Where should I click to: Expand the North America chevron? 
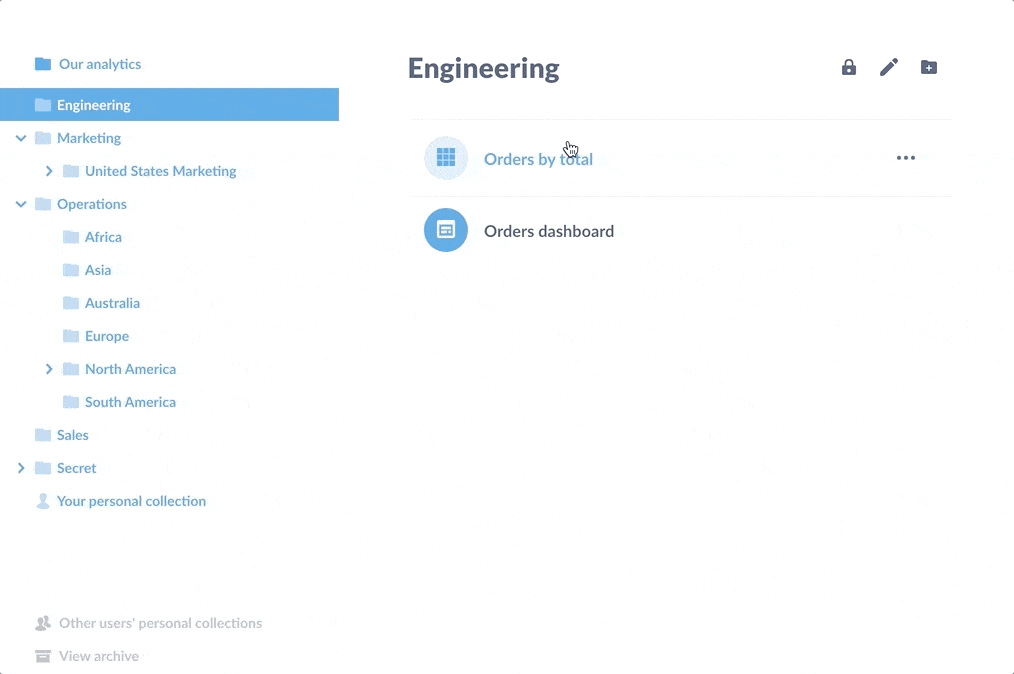[x=49, y=369]
